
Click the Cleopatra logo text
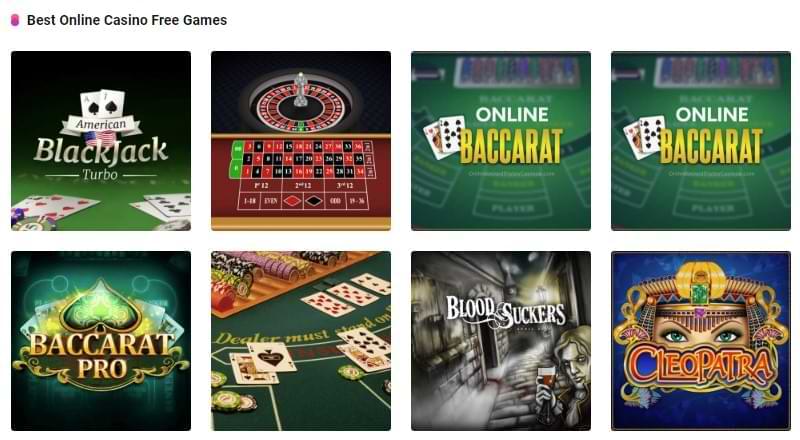[701, 365]
